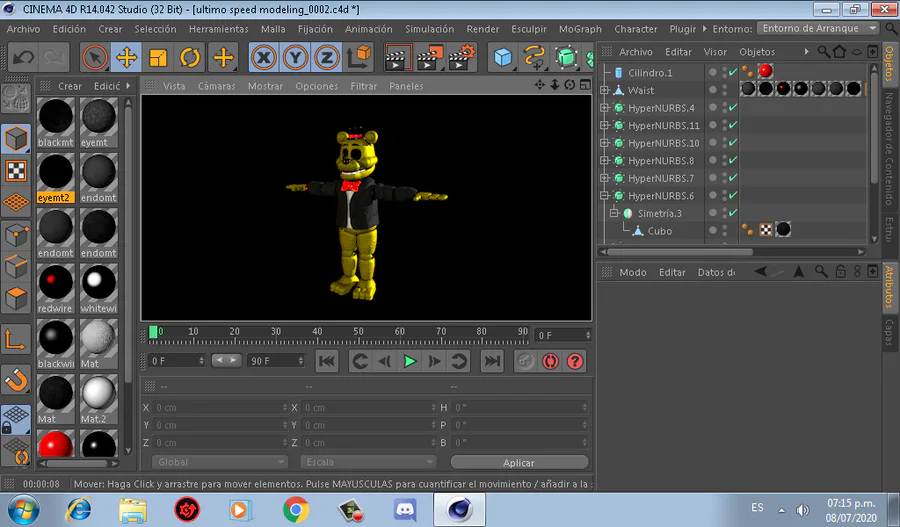
Task: Activate the Scale tool
Action: pos(158,57)
